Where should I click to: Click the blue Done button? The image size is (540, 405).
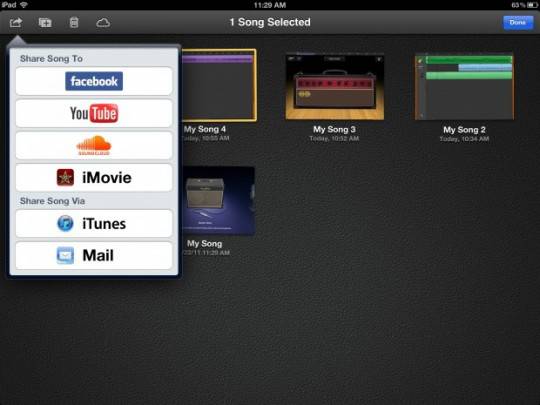click(x=518, y=23)
